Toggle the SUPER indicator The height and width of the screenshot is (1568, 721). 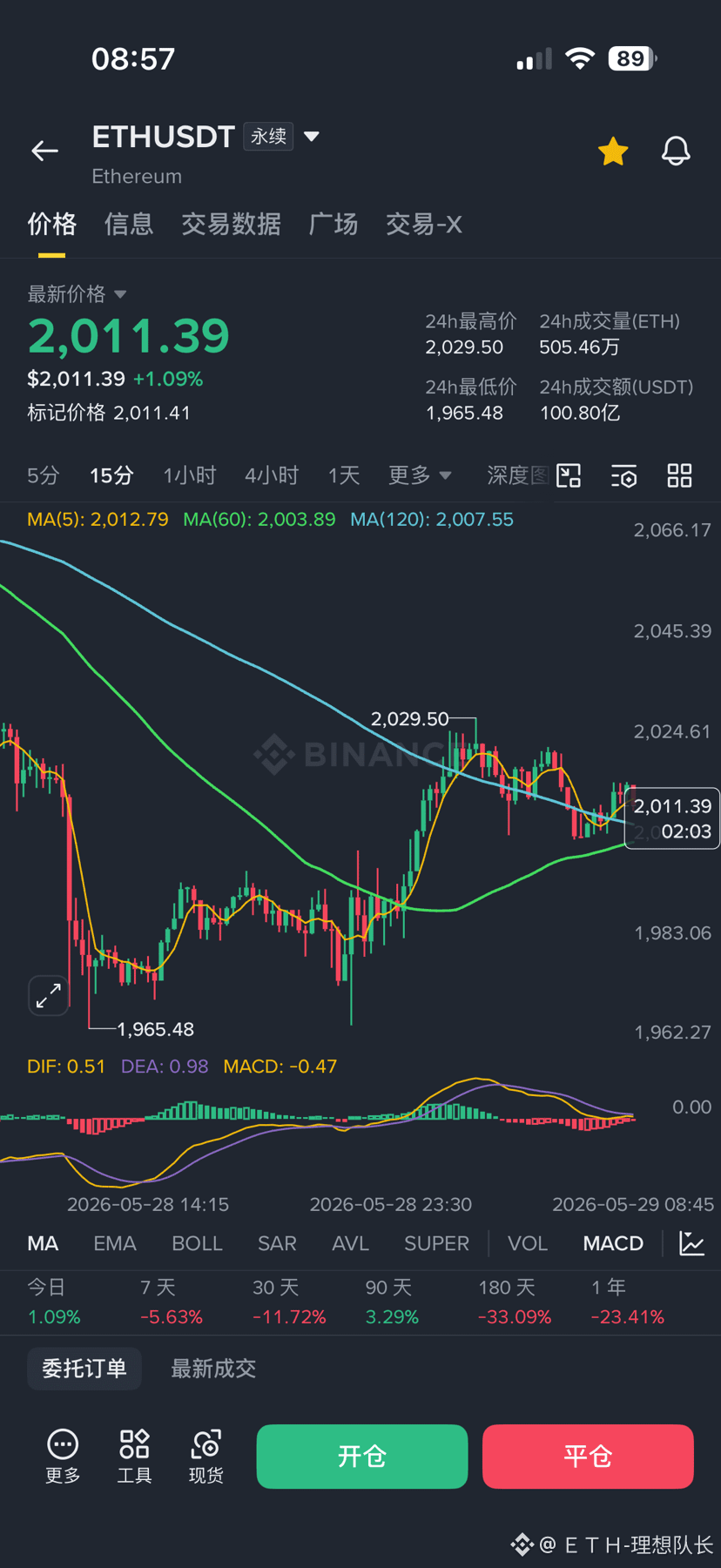[436, 1243]
